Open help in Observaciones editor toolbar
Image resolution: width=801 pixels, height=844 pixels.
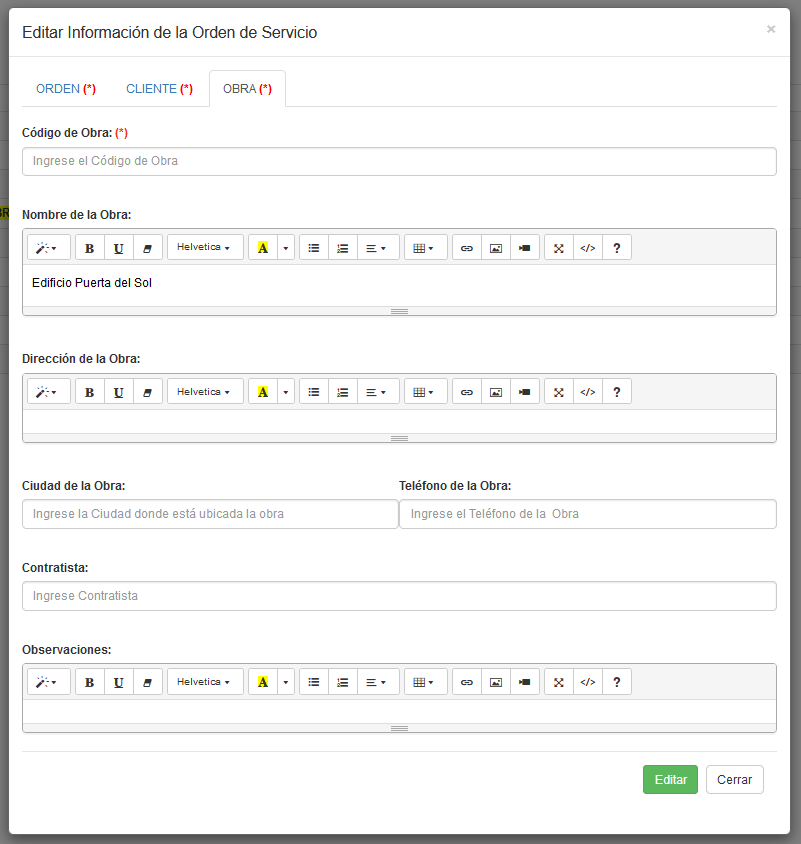pyautogui.click(x=617, y=682)
